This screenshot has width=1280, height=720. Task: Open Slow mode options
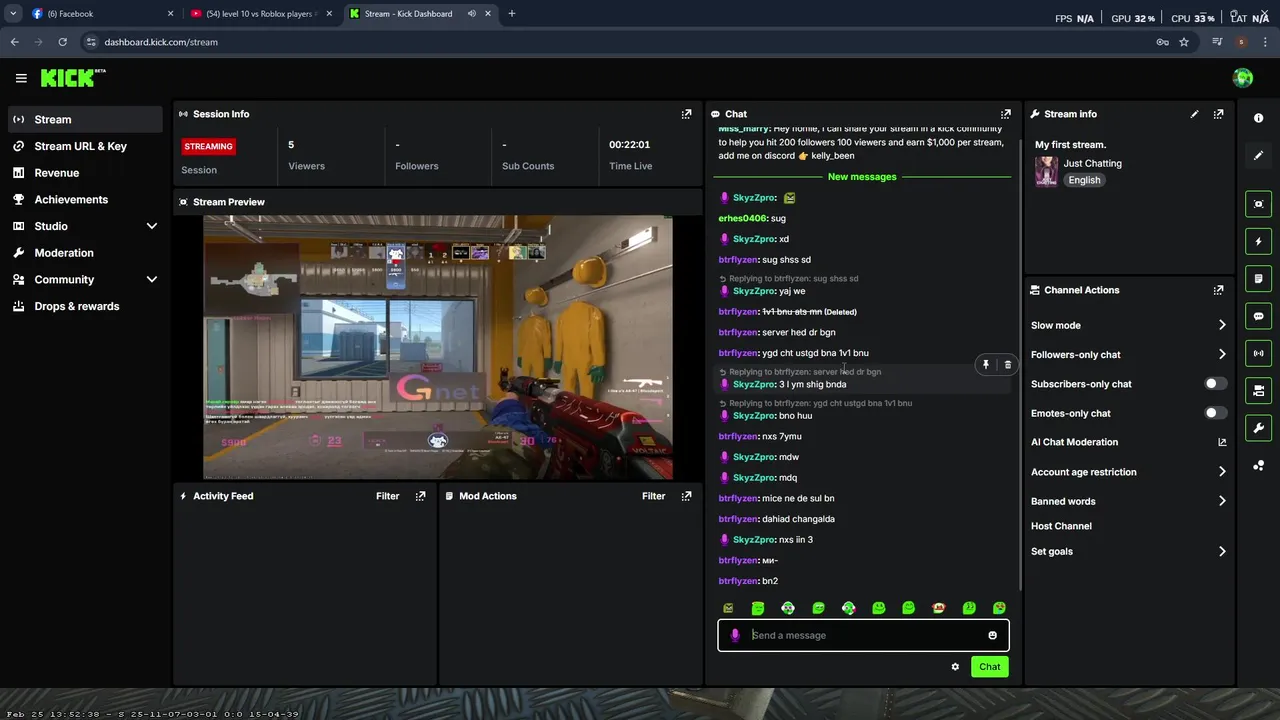(x=1129, y=325)
